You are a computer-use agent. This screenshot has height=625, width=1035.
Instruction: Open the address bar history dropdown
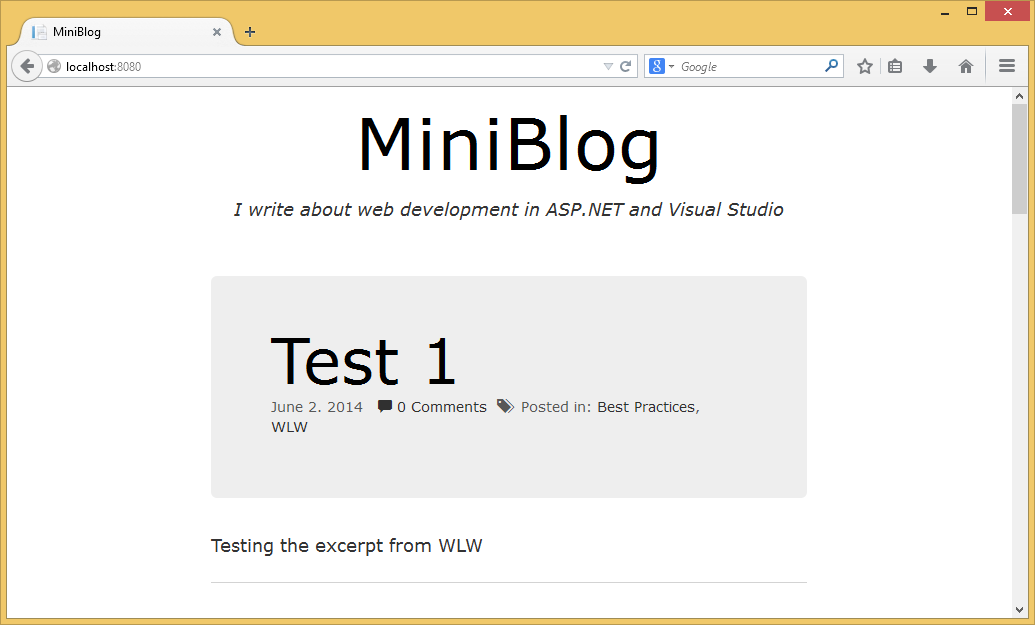click(608, 66)
